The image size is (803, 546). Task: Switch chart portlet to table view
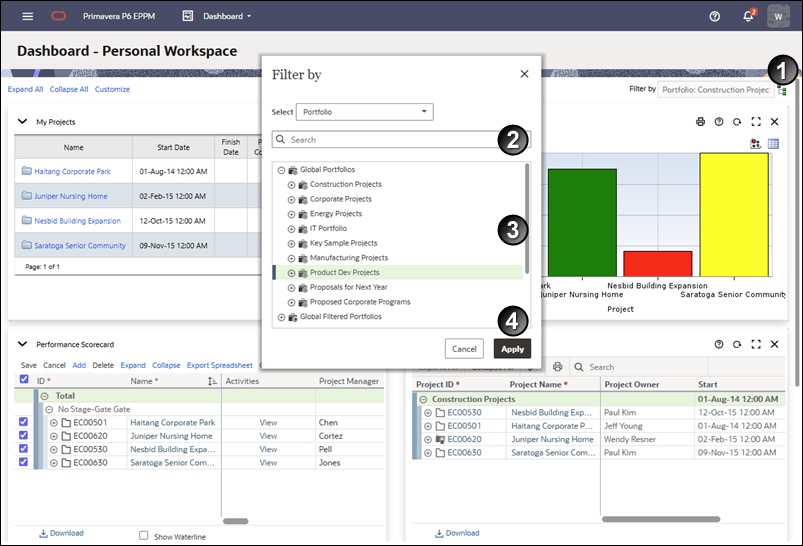(x=773, y=144)
